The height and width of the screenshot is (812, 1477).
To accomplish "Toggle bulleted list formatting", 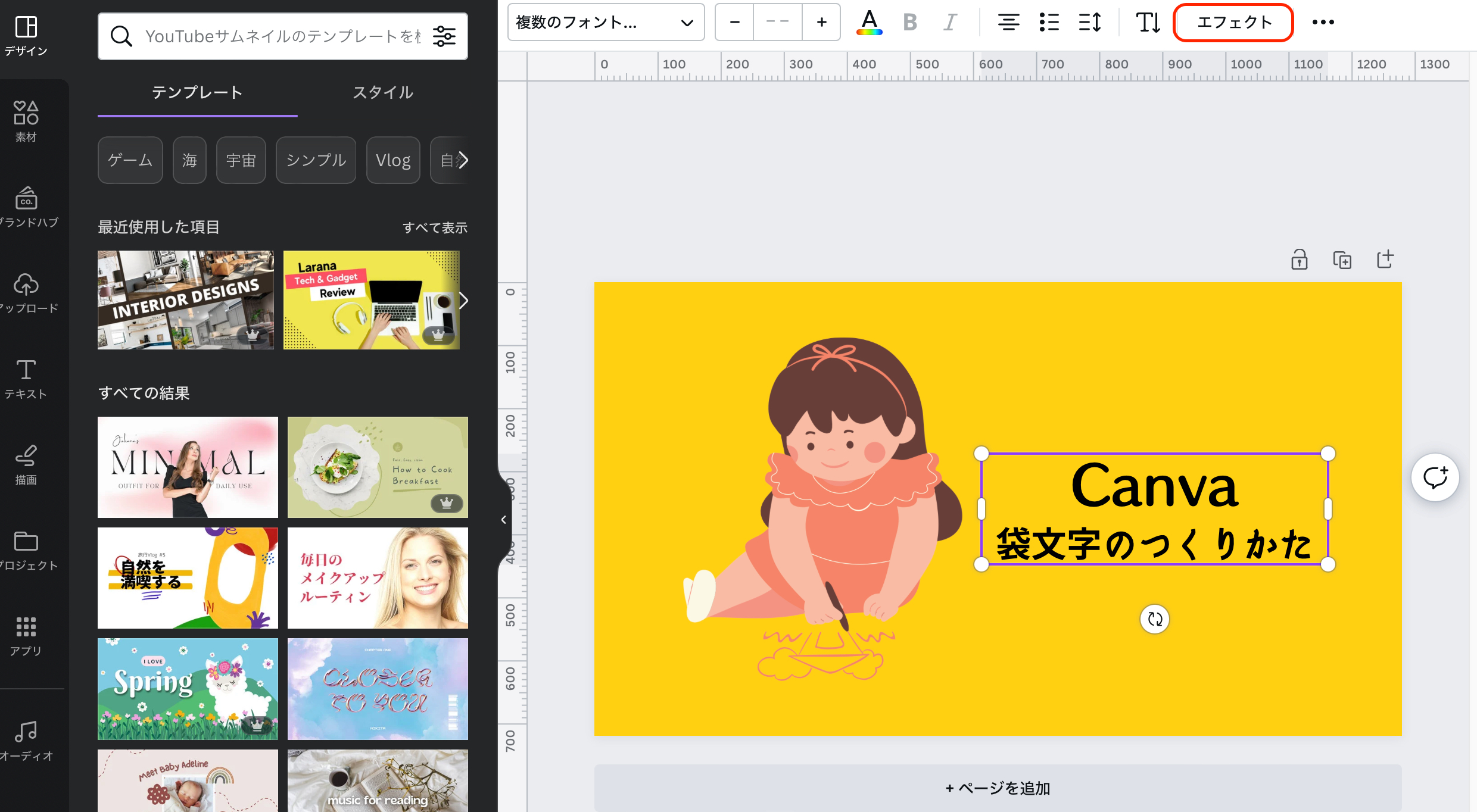I will 1049,23.
